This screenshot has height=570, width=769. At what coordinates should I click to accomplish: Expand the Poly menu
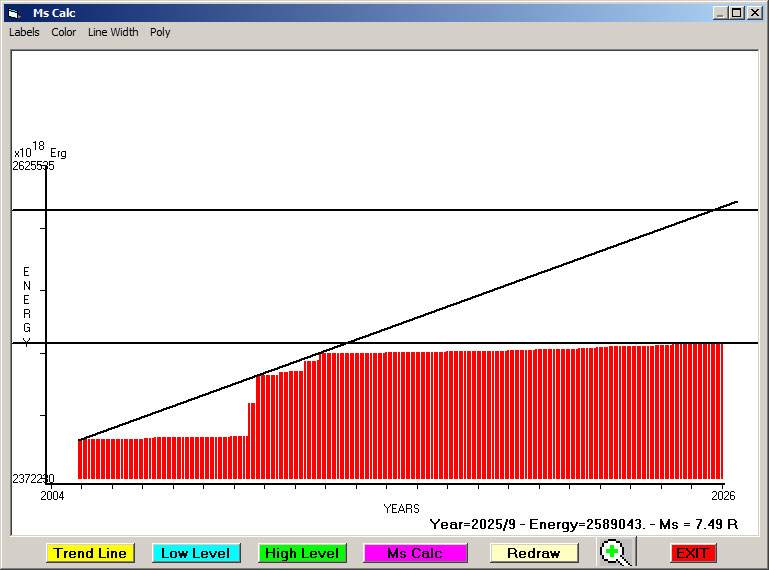tap(160, 32)
